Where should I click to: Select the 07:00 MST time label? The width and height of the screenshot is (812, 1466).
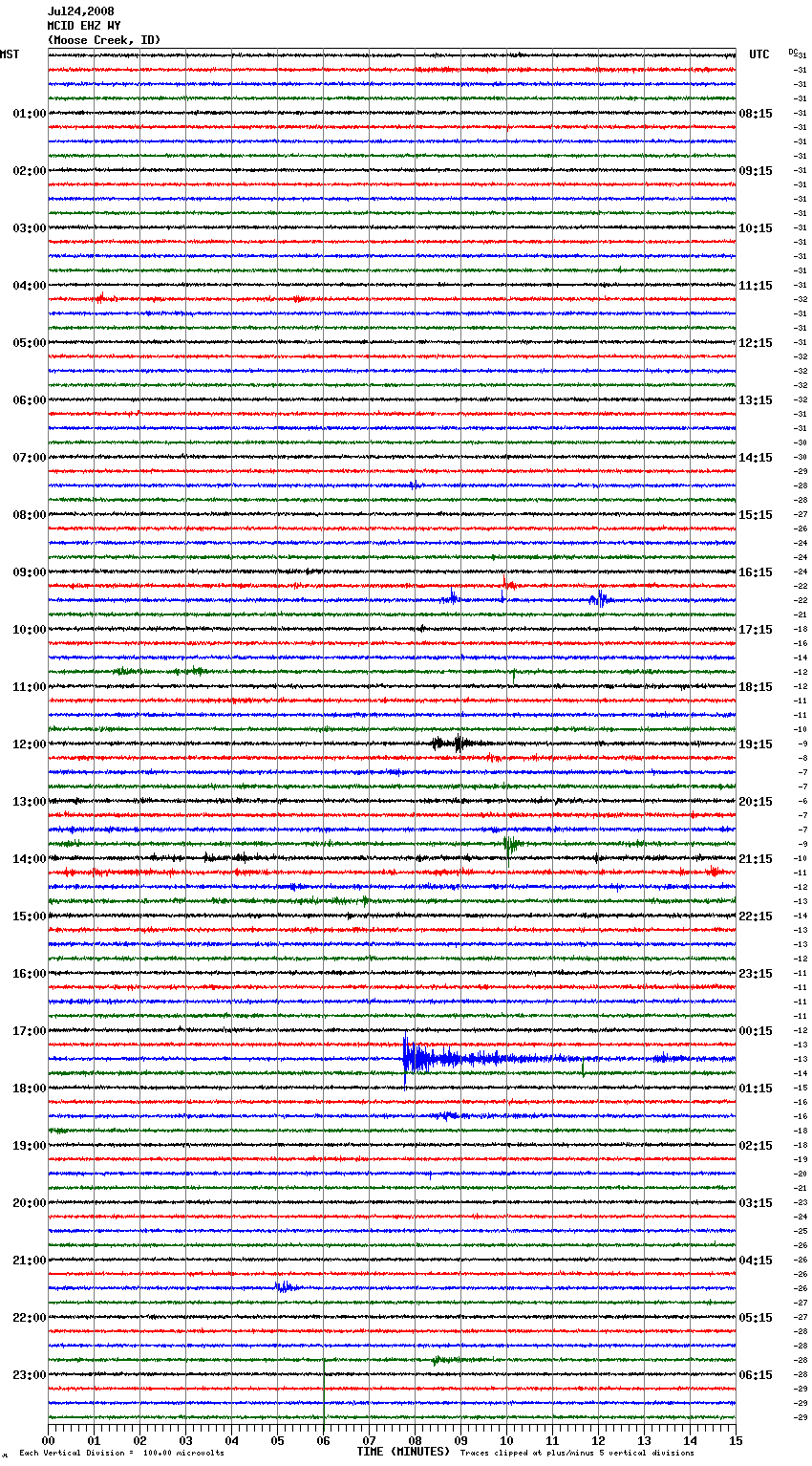point(30,458)
